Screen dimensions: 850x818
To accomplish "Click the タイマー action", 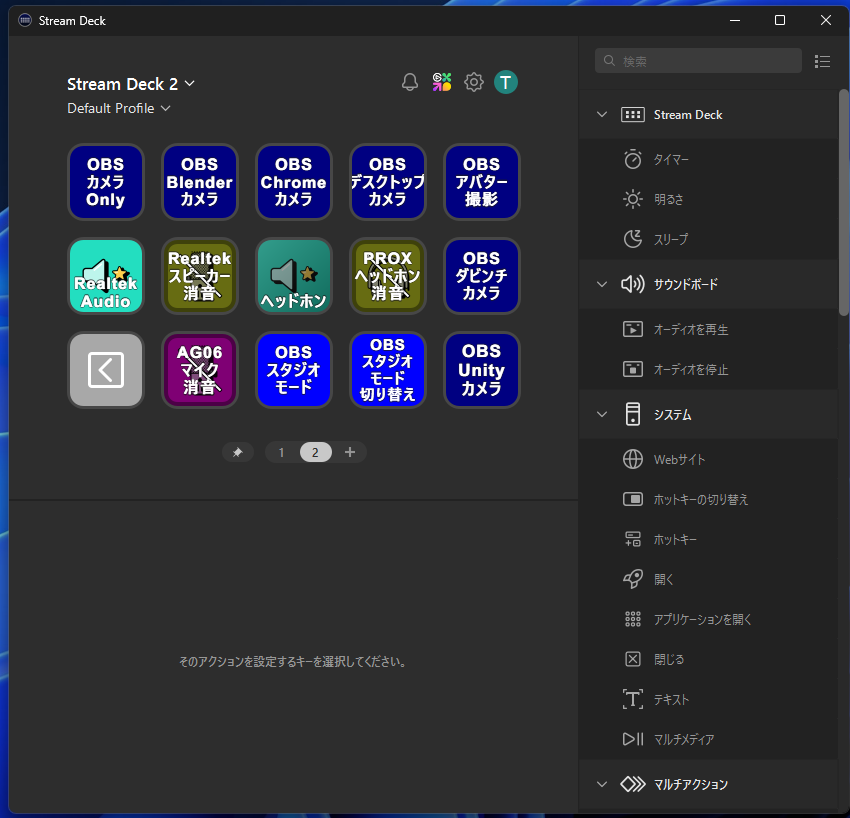I will coord(709,159).
